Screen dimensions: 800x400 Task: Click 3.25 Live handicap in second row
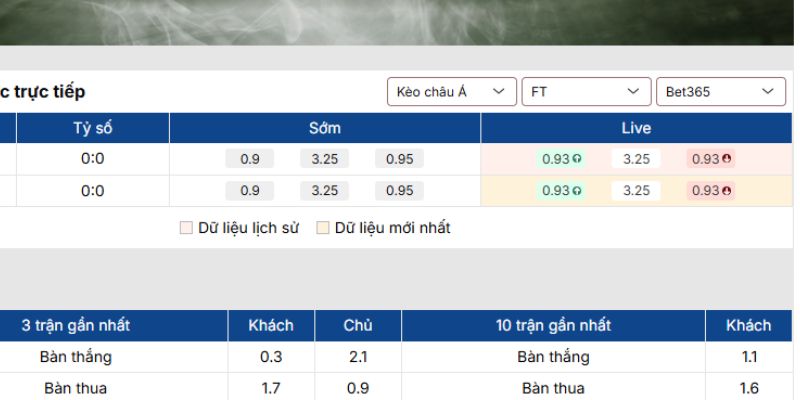pos(636,191)
